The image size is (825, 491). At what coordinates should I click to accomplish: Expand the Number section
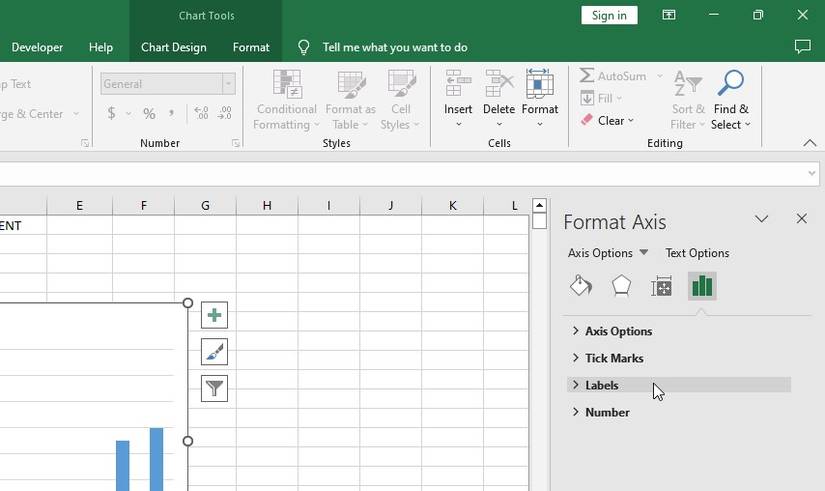tap(607, 412)
